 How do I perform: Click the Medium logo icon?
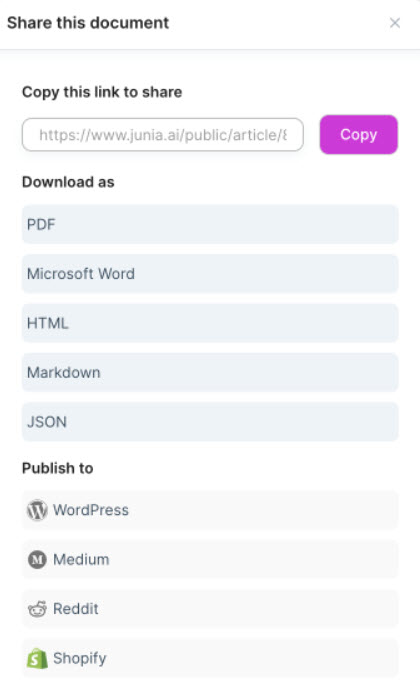point(37,559)
